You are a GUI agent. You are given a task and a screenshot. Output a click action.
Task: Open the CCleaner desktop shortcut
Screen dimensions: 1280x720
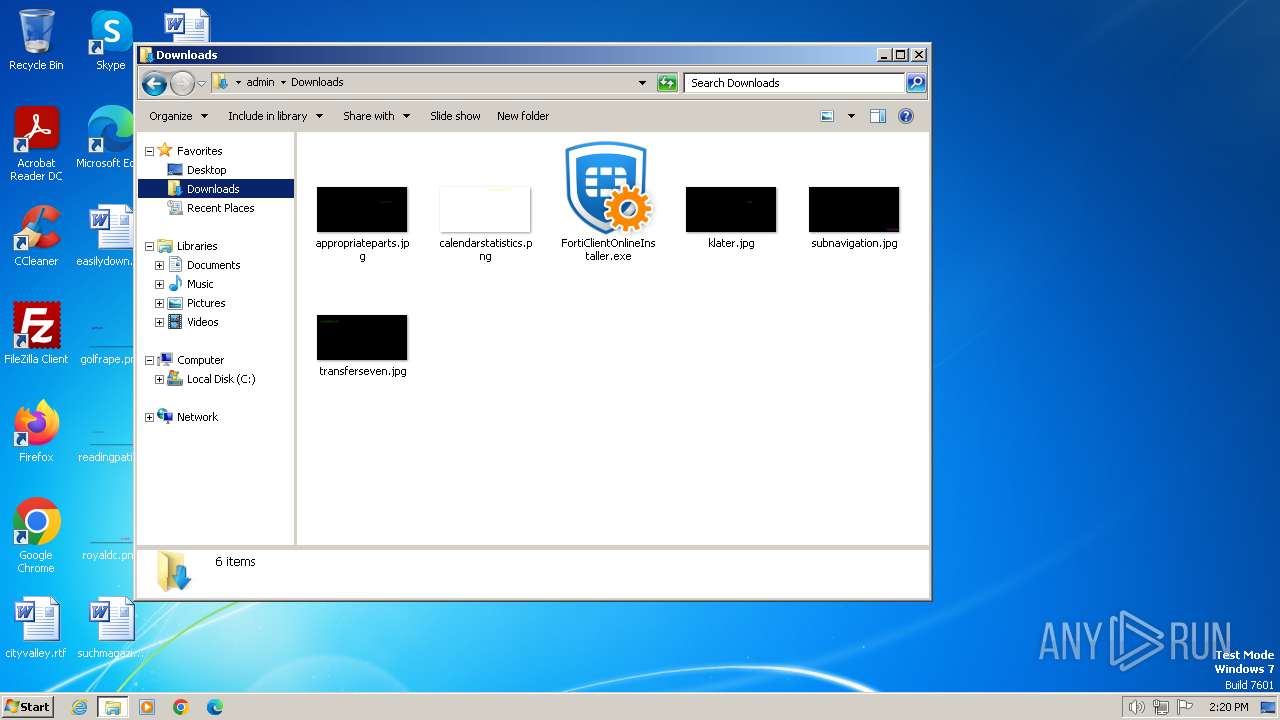pos(36,236)
